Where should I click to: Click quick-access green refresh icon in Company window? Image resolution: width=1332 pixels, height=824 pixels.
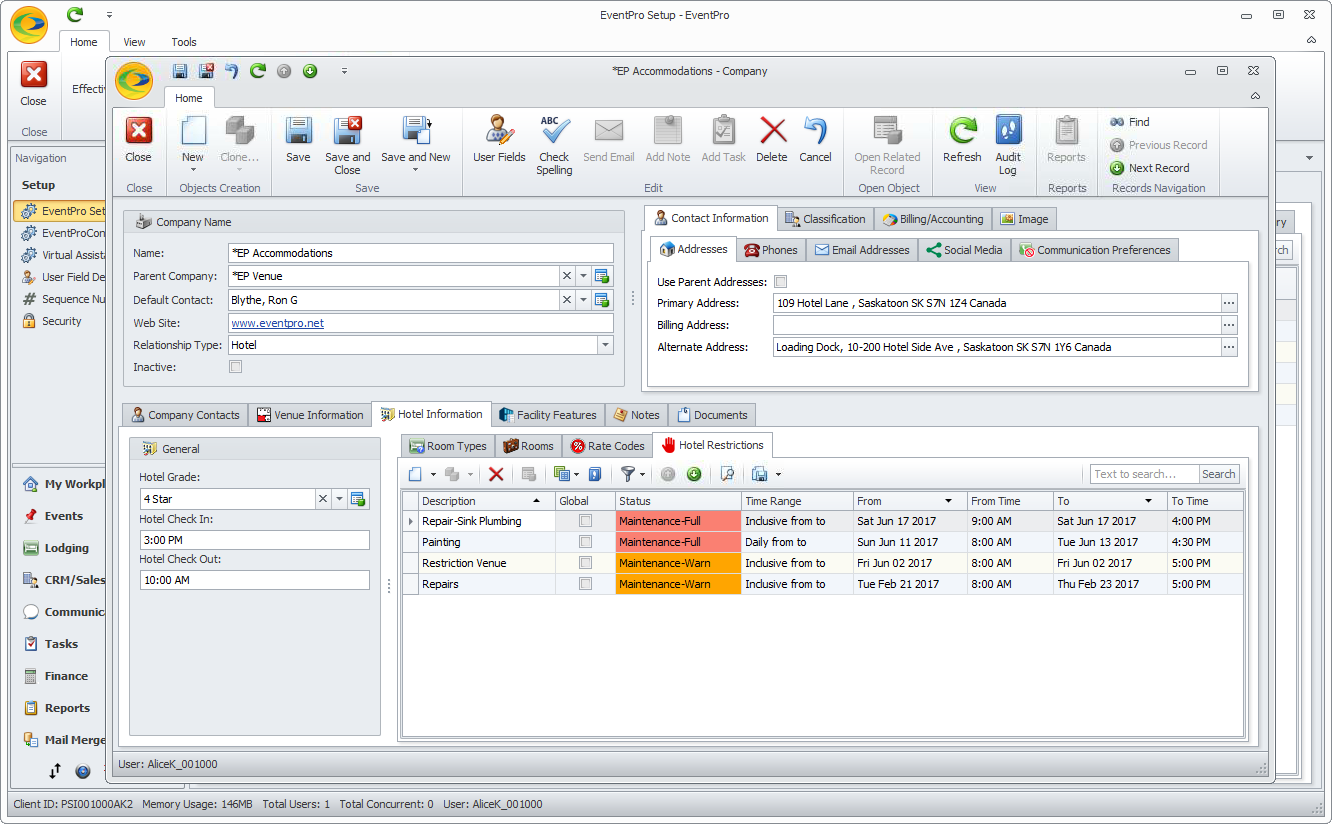[258, 71]
